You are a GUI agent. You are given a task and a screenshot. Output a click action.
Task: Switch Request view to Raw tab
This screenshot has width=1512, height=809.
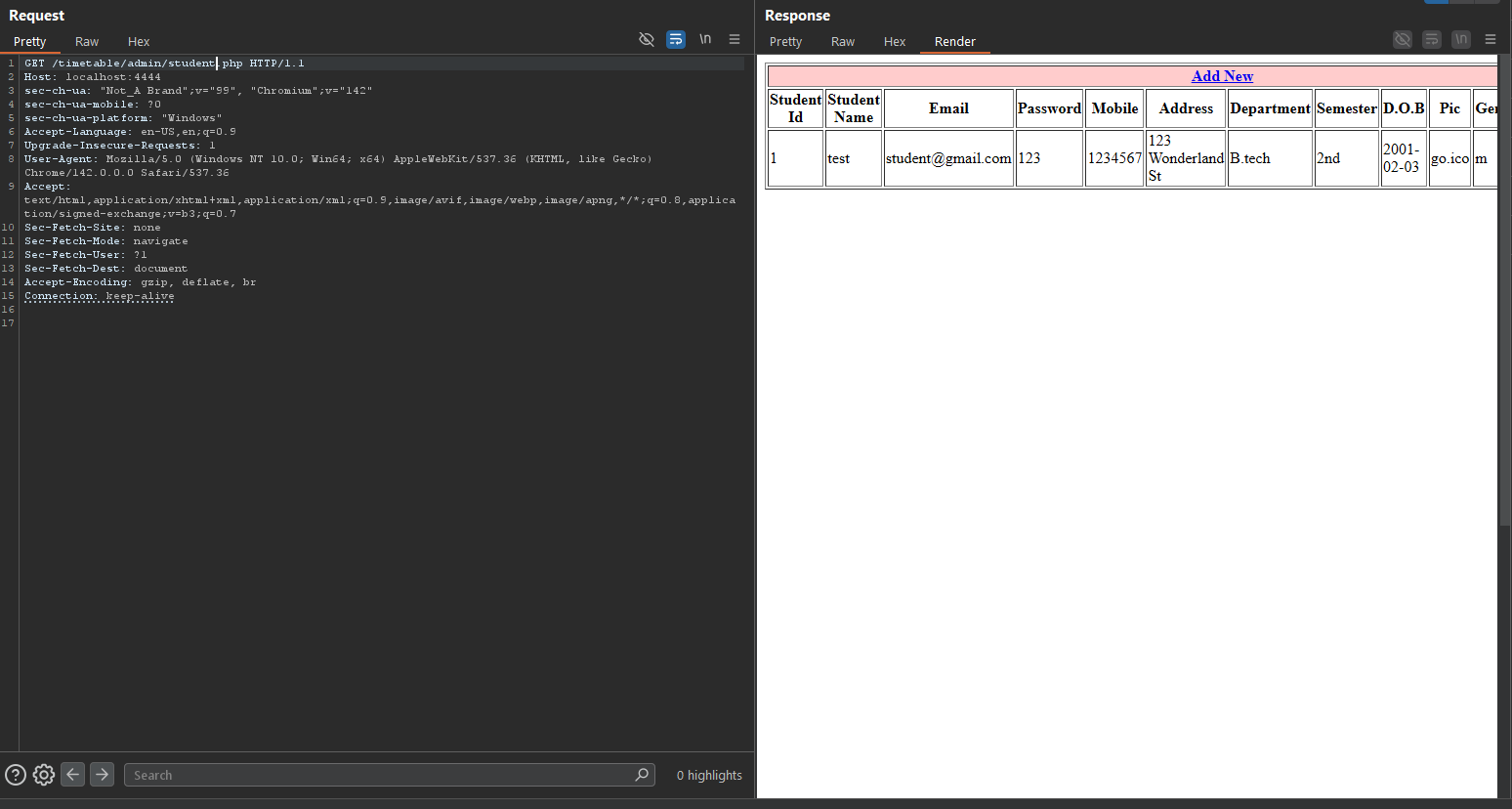pos(87,42)
